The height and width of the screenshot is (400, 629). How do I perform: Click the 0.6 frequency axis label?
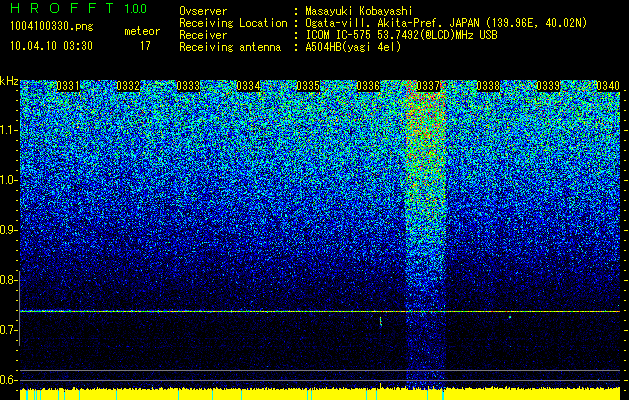[x=8, y=380]
